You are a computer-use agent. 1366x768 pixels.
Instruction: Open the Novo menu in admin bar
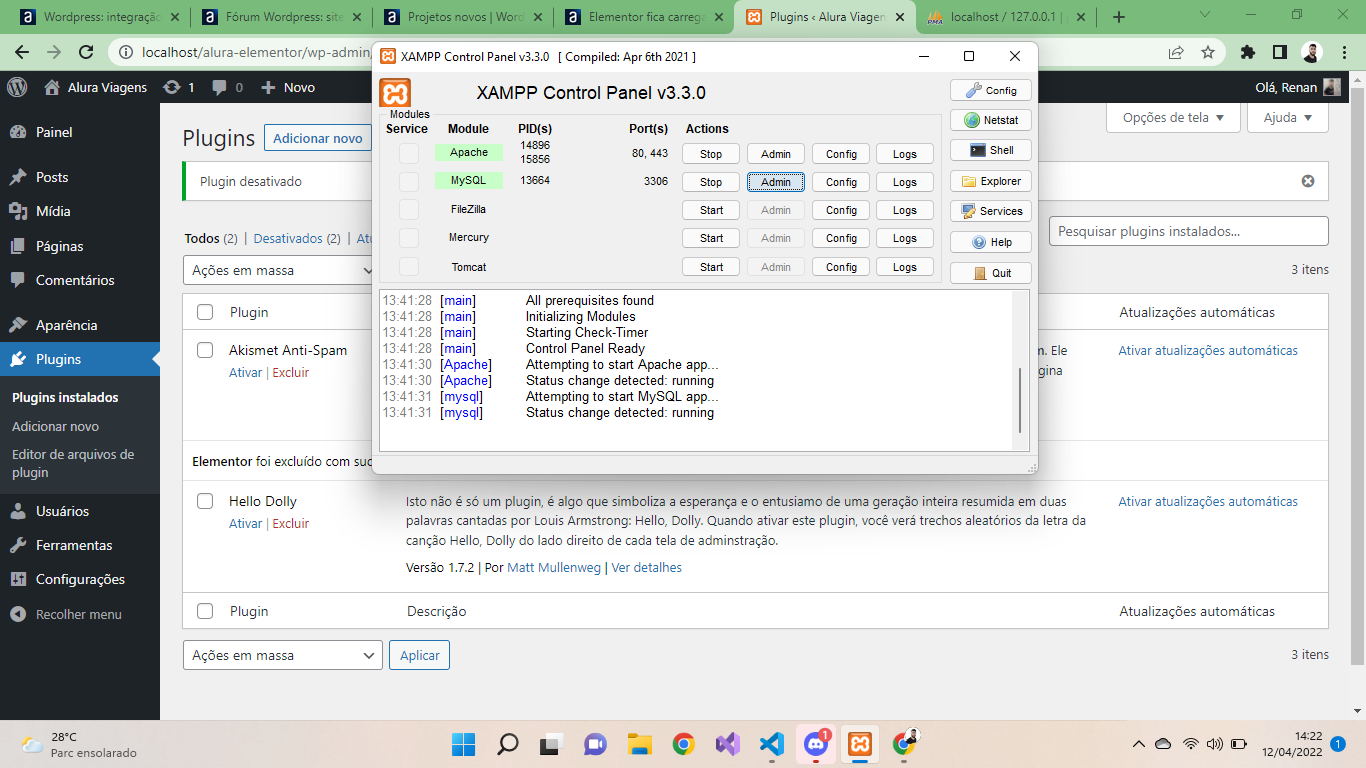[288, 87]
